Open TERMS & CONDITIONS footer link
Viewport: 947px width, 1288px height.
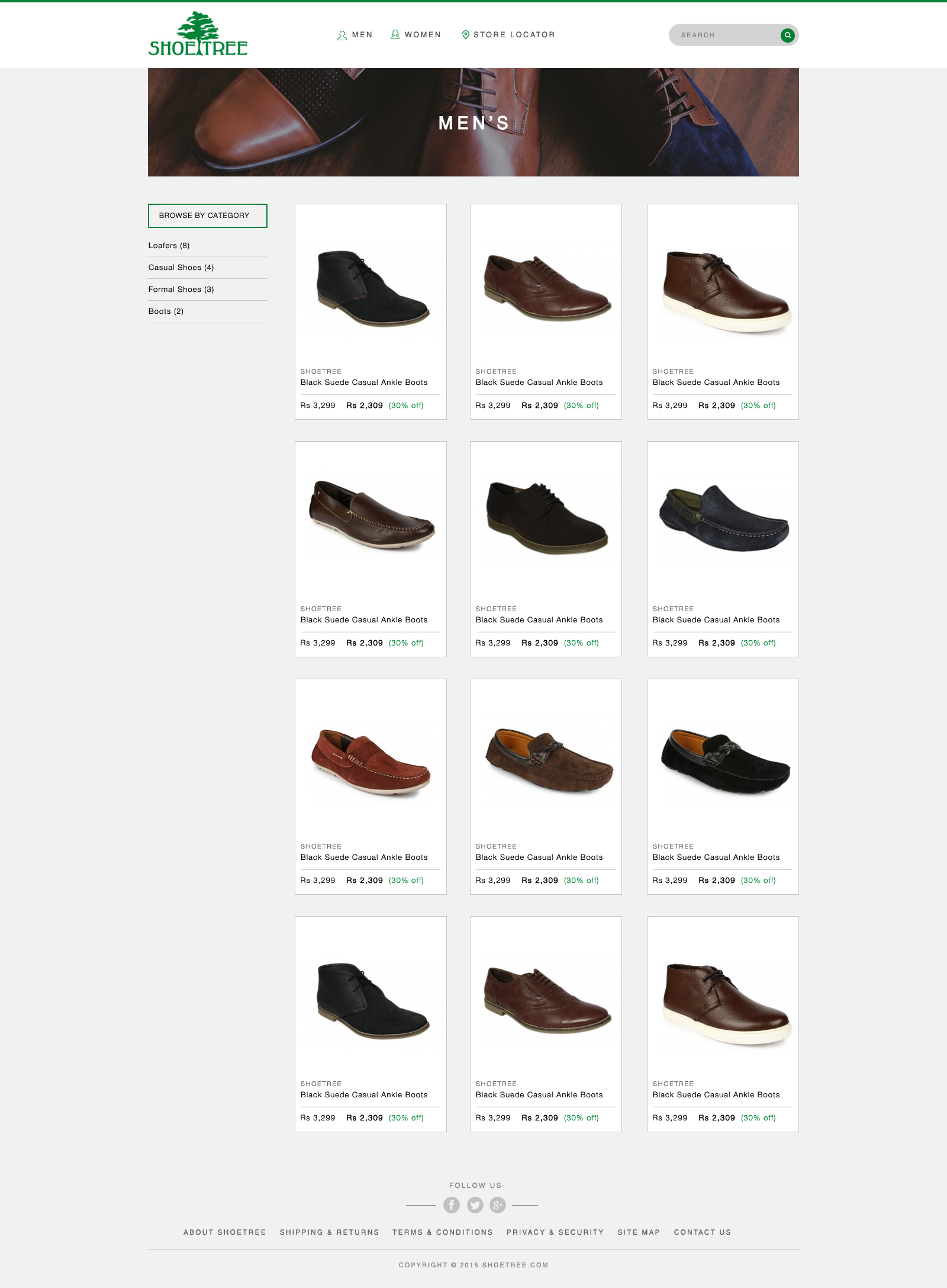point(442,1232)
